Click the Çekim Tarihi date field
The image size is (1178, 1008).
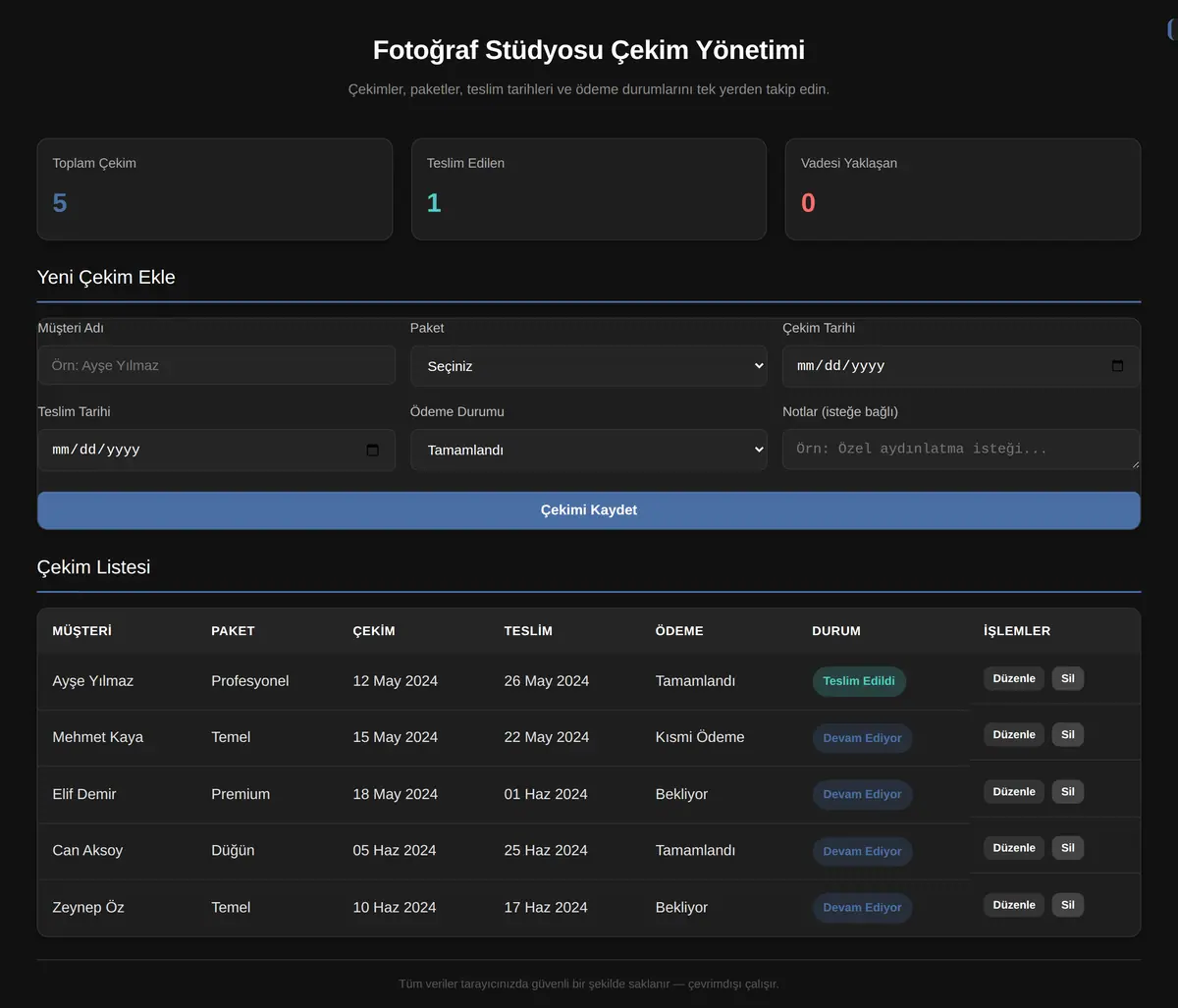coord(961,366)
